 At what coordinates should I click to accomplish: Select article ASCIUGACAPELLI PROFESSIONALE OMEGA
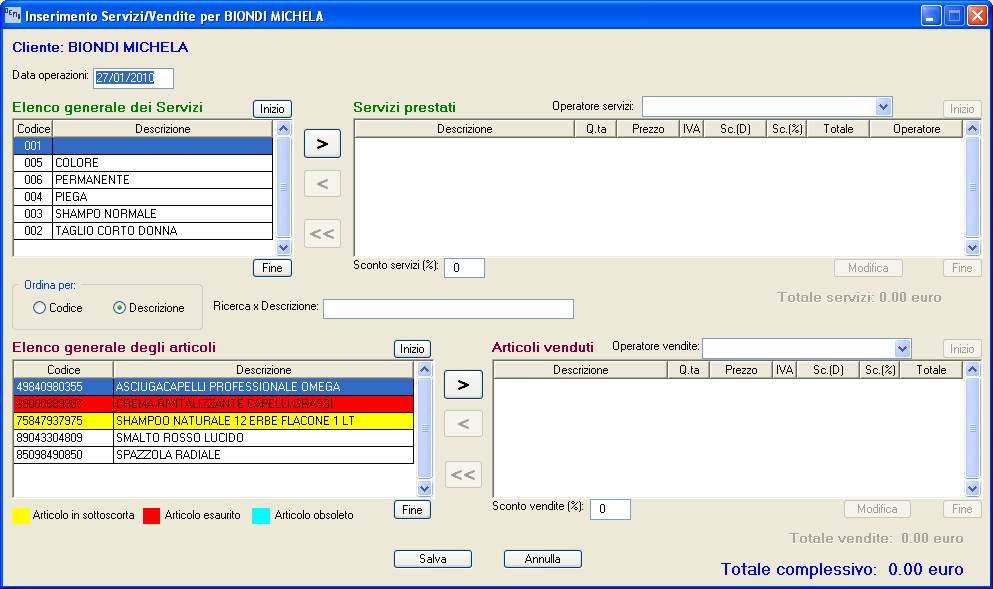(x=213, y=386)
